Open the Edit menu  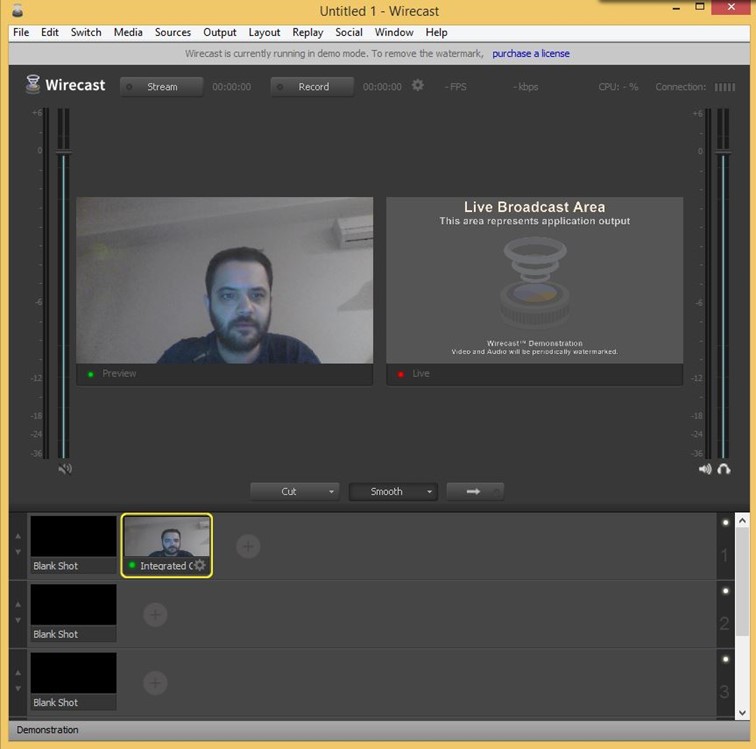coord(50,32)
